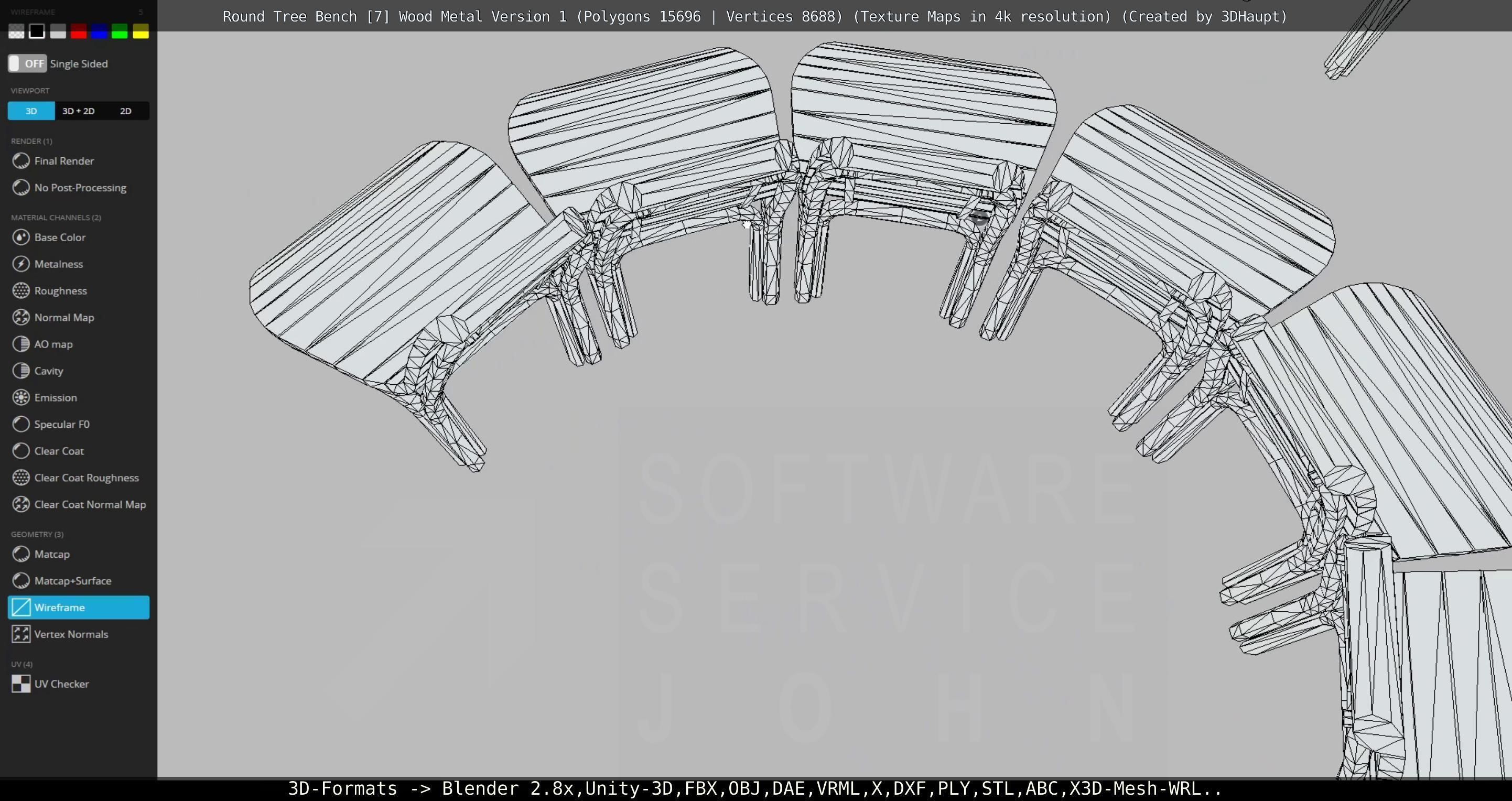
Task: Switch to the 2D viewport tab
Action: click(126, 111)
